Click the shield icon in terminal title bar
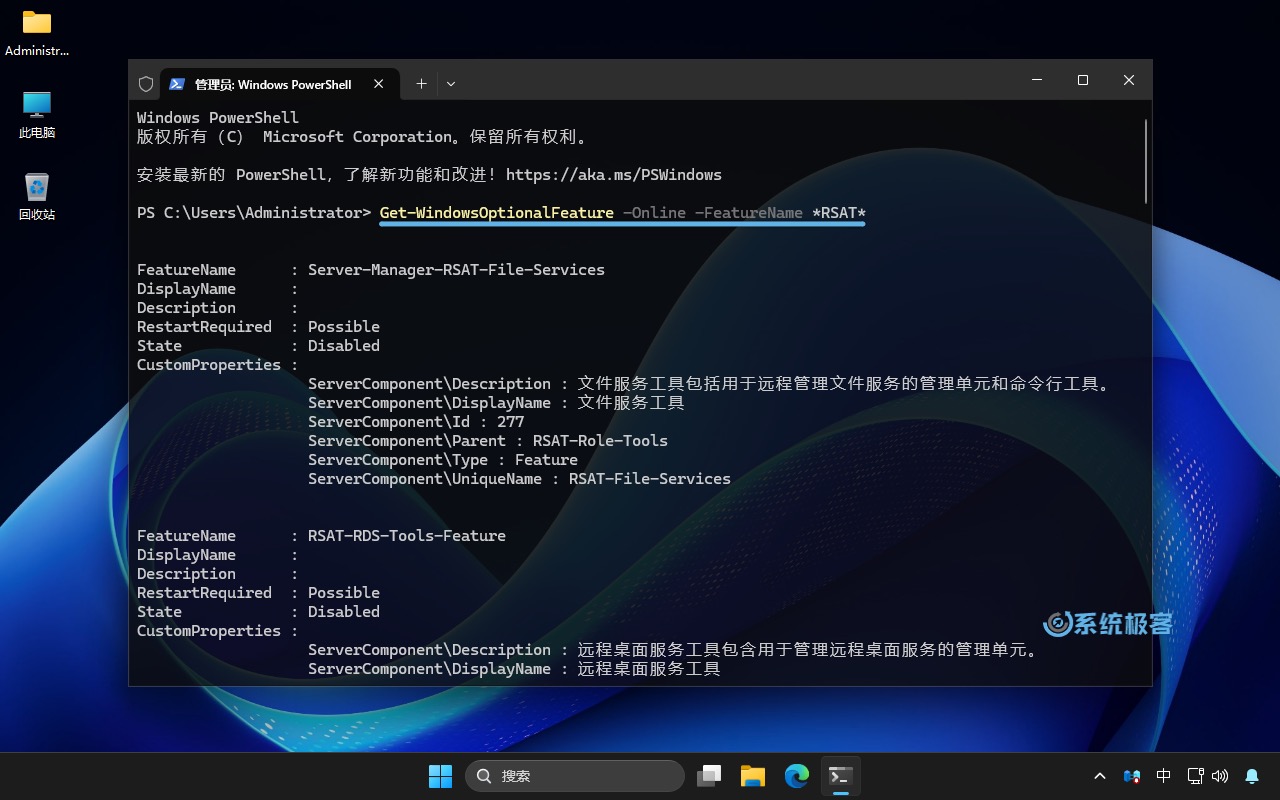This screenshot has width=1280, height=800. pos(146,84)
